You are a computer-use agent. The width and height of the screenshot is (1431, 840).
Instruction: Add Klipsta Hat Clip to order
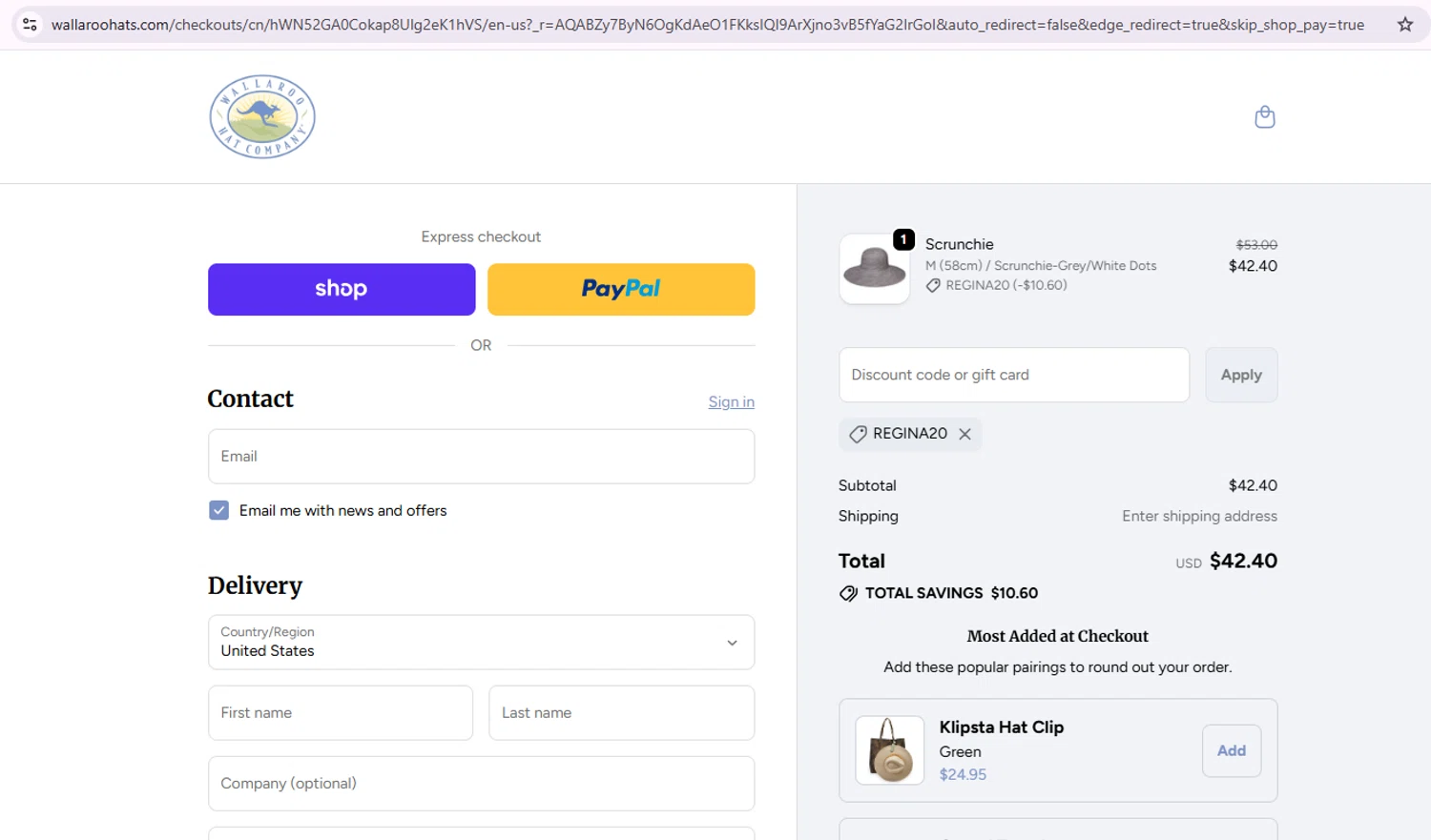coord(1232,750)
